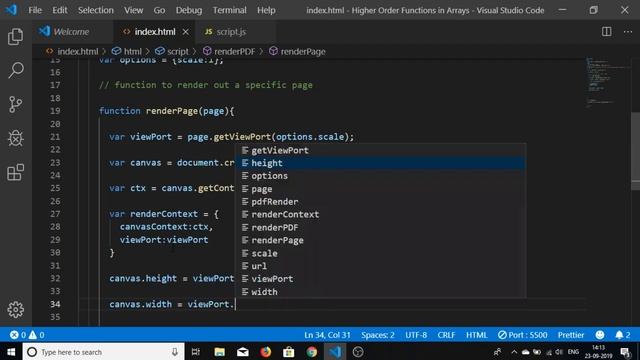
Task: Open the File menu
Action: click(x=35, y=10)
